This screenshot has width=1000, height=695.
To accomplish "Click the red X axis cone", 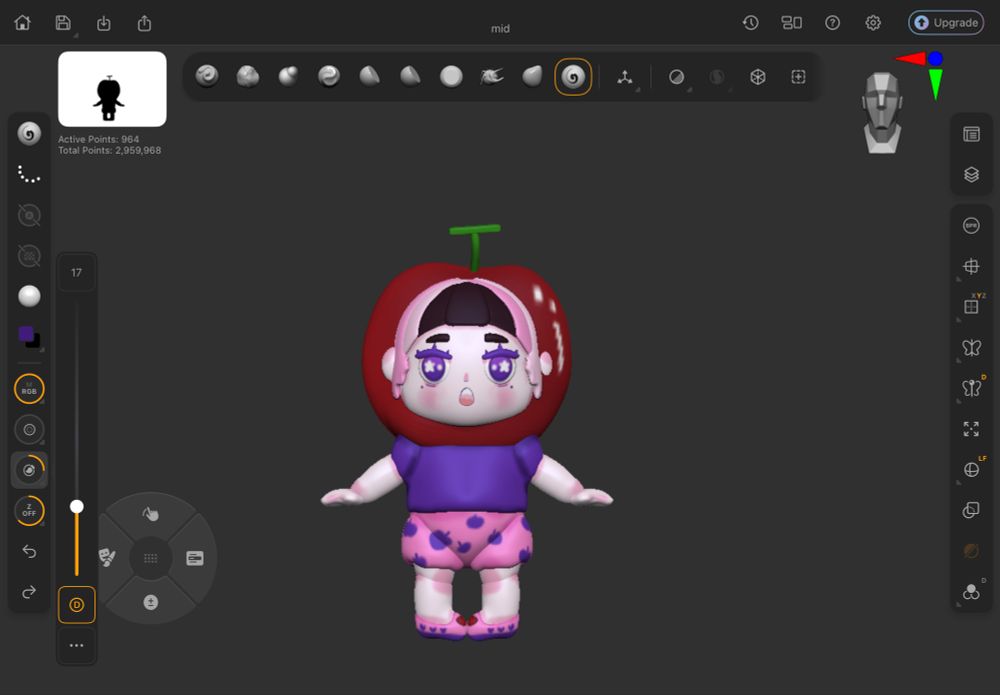I will tap(911, 59).
